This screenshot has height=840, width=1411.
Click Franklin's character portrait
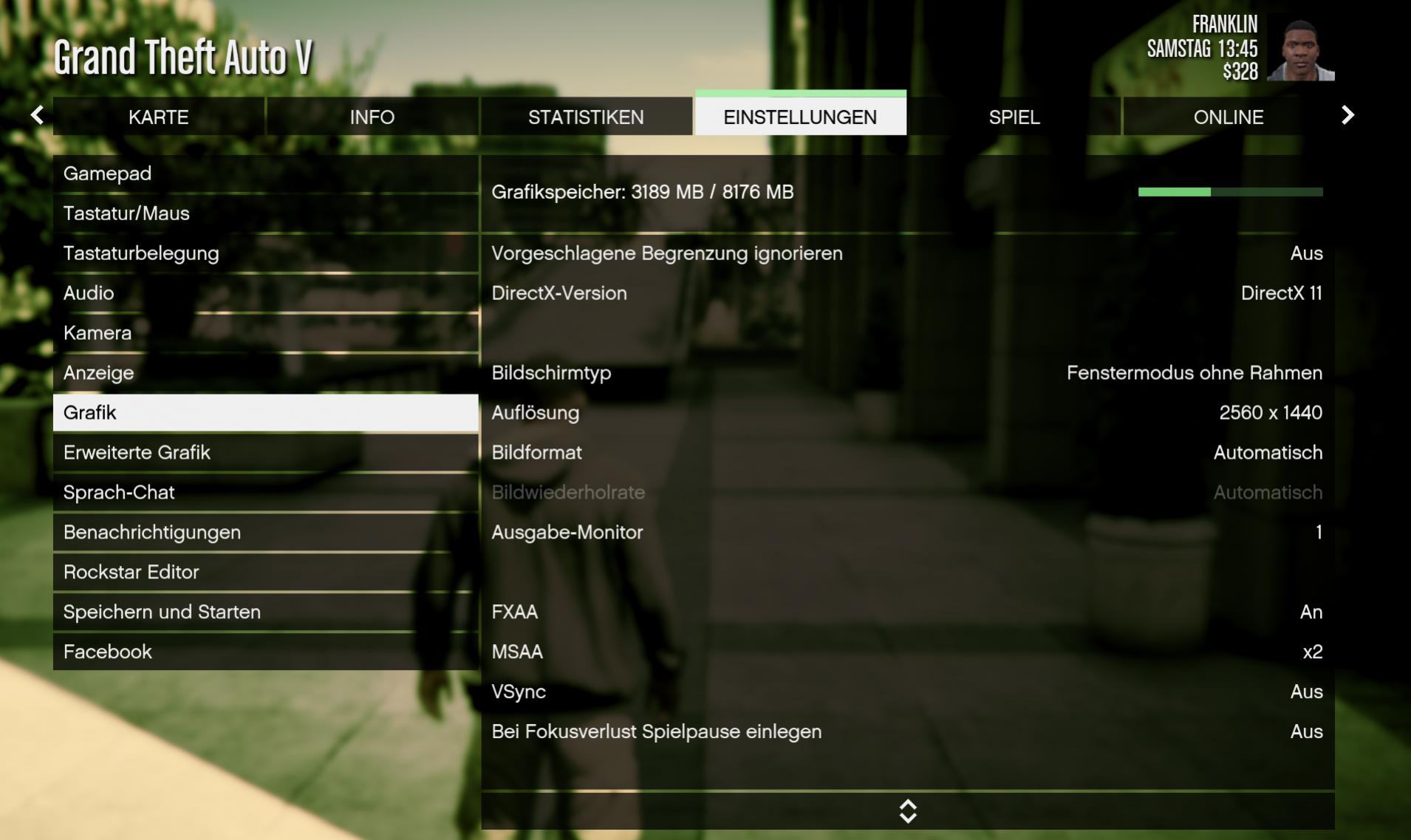pyautogui.click(x=1301, y=49)
